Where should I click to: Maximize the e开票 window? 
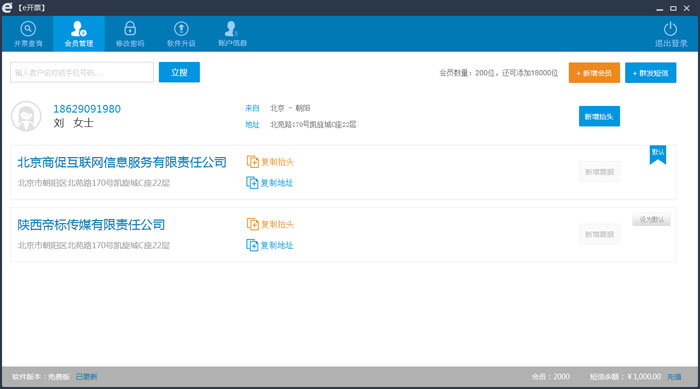coord(673,8)
